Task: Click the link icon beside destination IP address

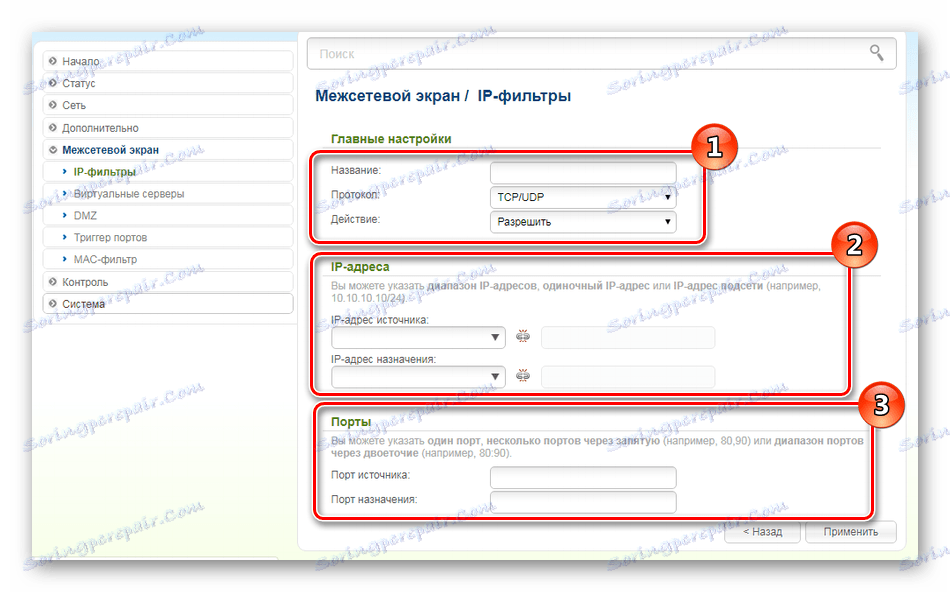Action: click(523, 376)
